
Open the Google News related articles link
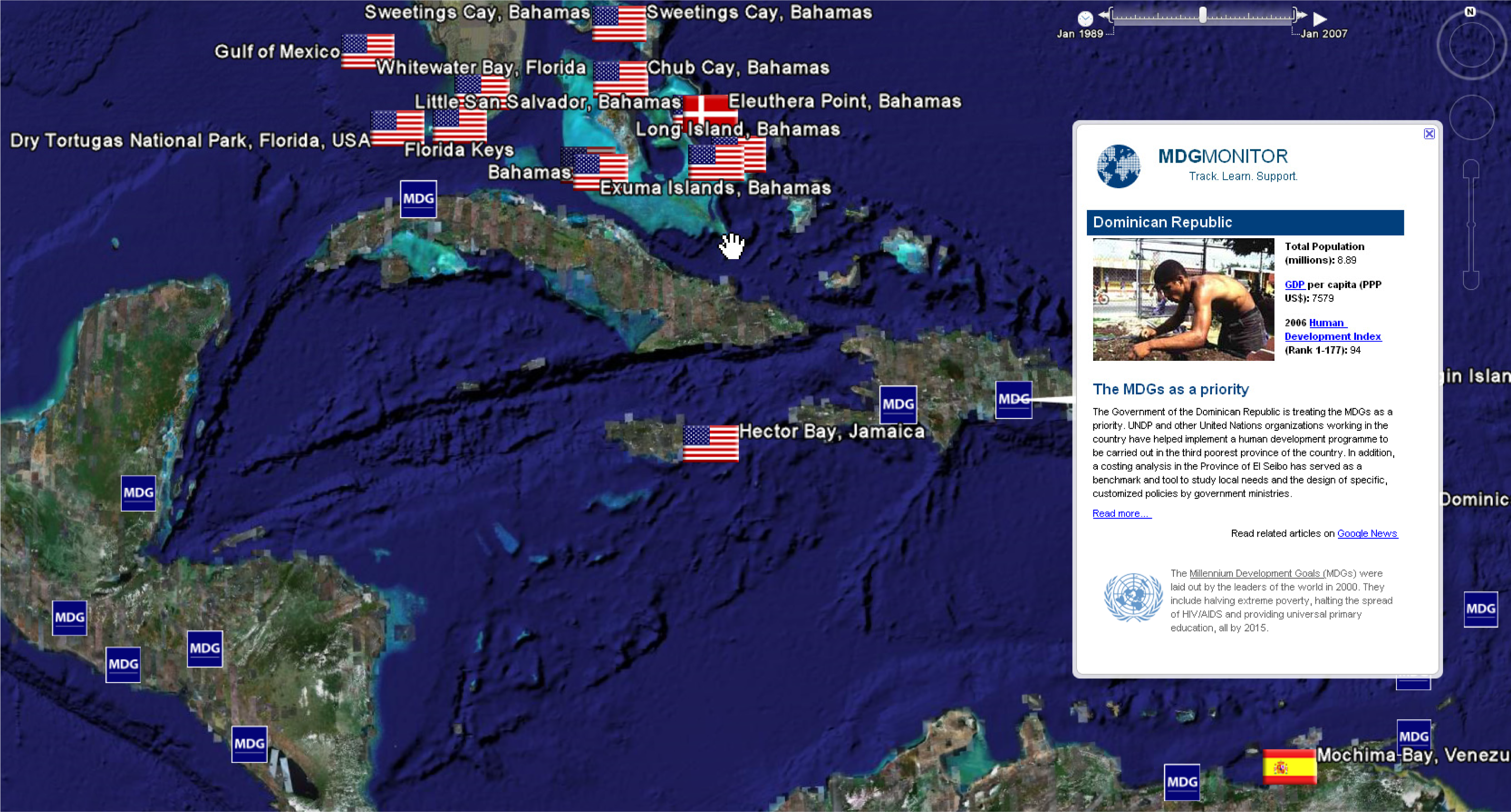pyautogui.click(x=1367, y=533)
